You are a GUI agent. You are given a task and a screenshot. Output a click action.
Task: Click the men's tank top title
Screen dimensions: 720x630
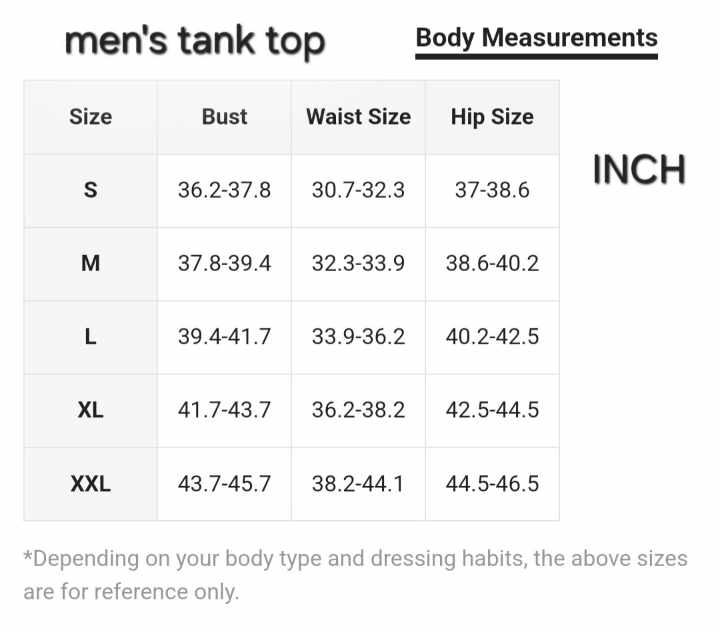tap(195, 41)
